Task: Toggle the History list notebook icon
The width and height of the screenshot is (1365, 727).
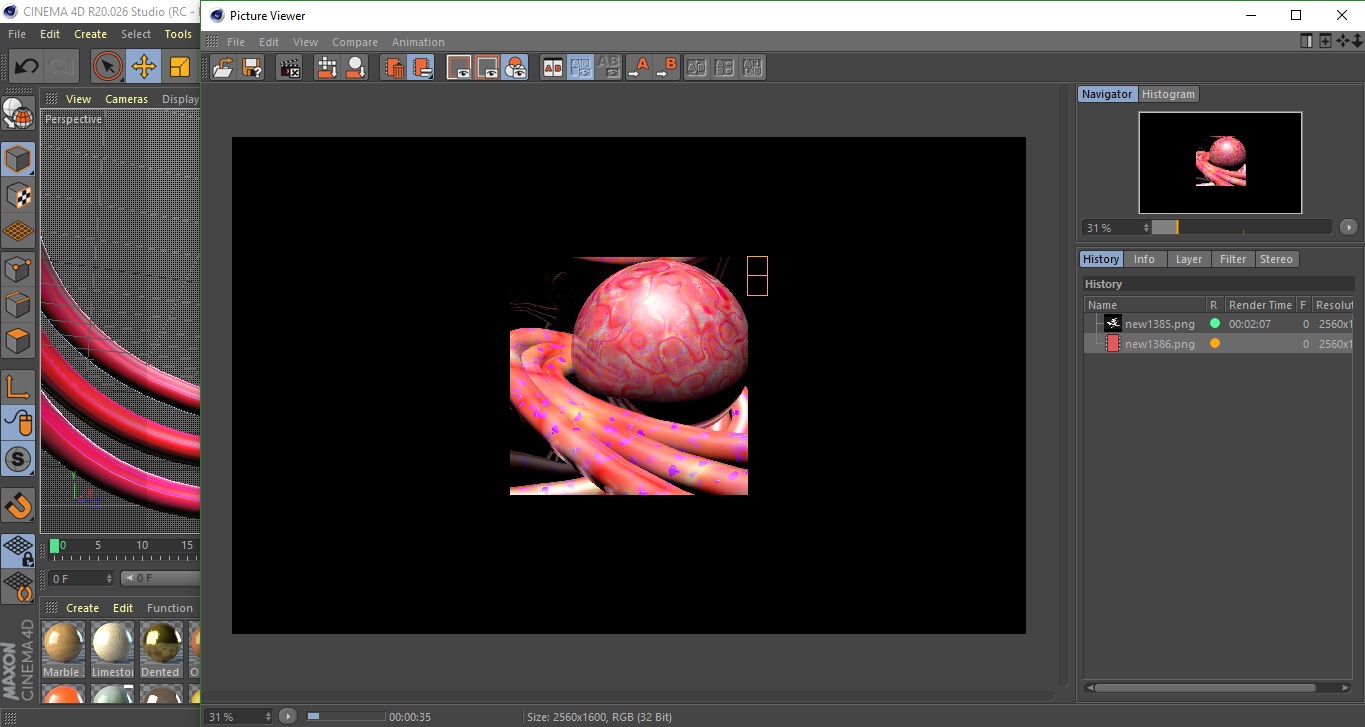Action: pyautogui.click(x=421, y=67)
